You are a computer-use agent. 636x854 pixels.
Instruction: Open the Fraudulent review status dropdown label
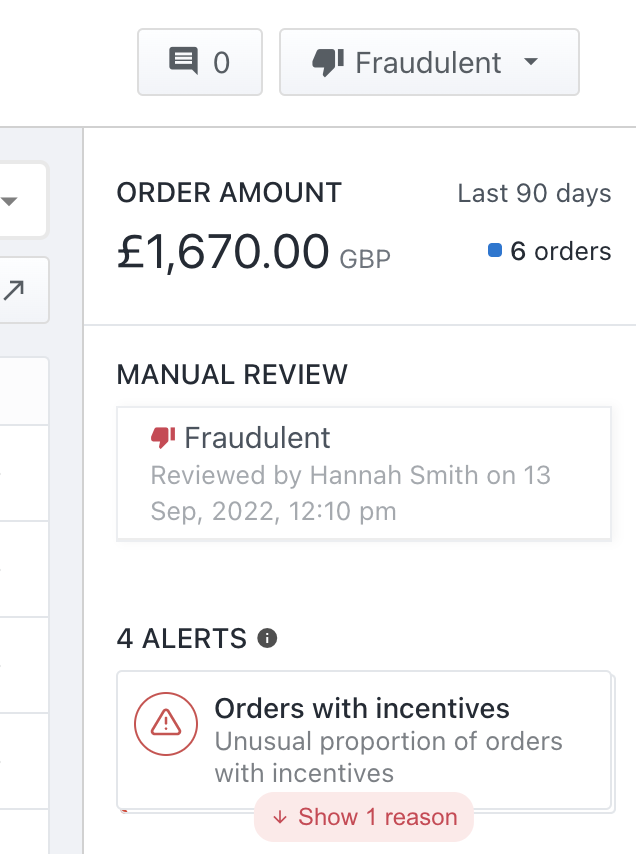click(428, 62)
